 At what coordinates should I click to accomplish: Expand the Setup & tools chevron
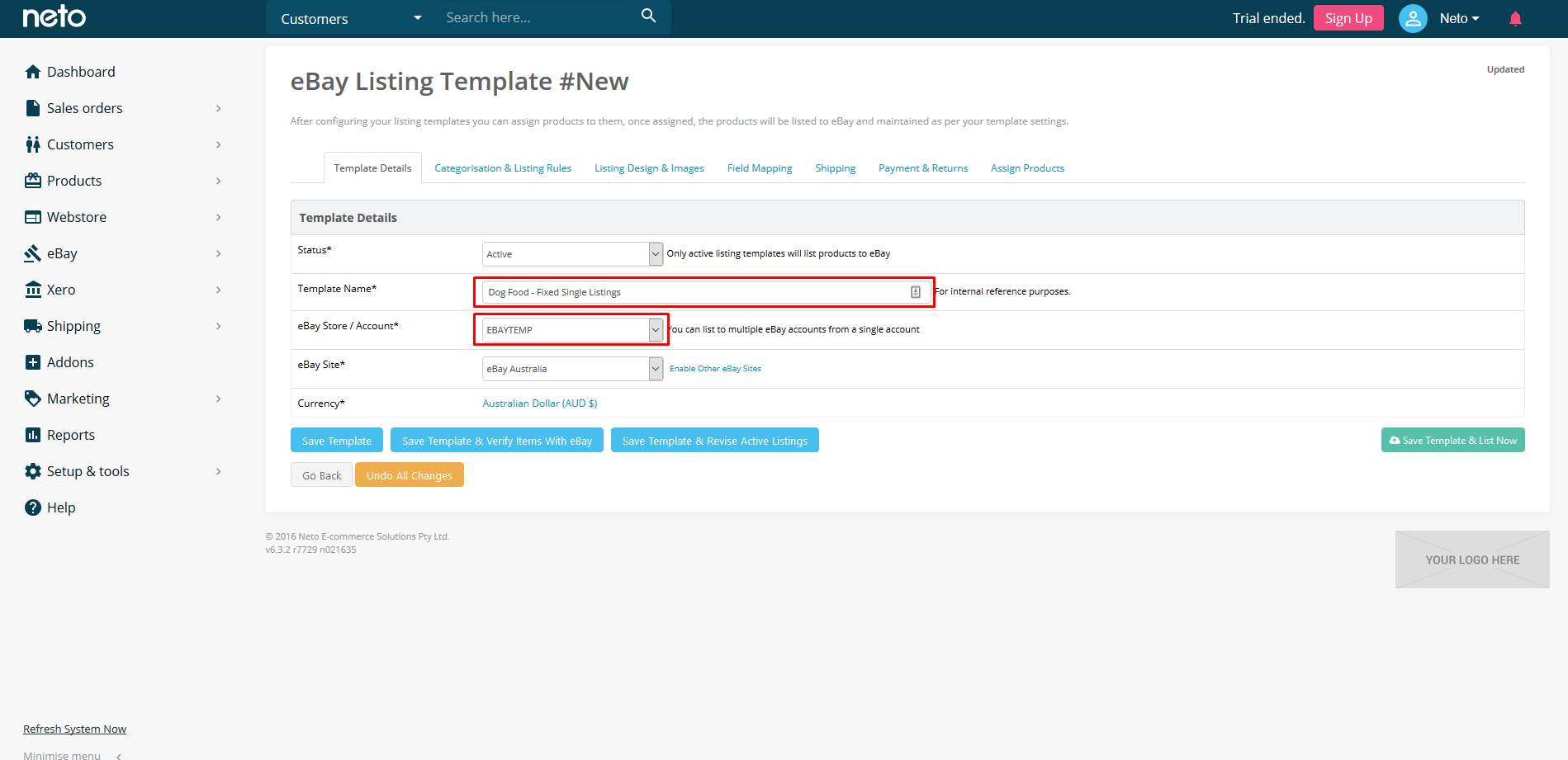[219, 471]
